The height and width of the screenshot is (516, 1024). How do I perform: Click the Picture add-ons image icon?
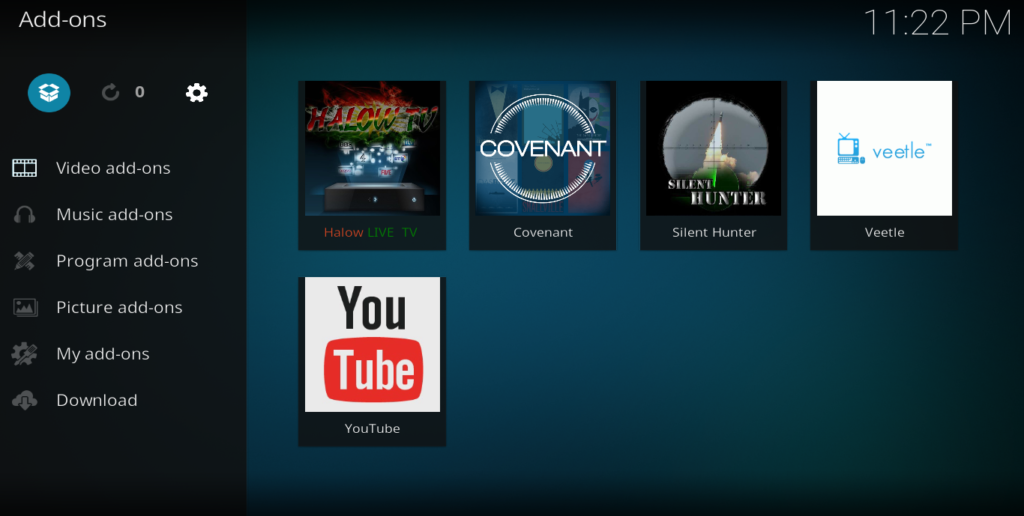coord(25,307)
